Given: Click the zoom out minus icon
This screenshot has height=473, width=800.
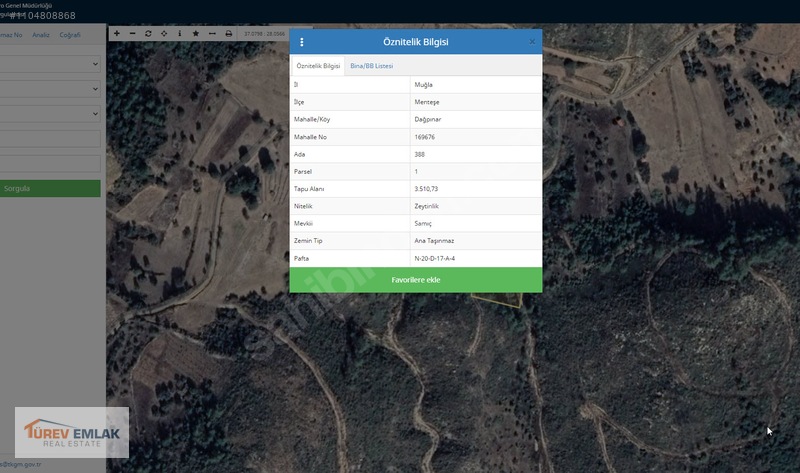Looking at the screenshot, I should [132, 33].
